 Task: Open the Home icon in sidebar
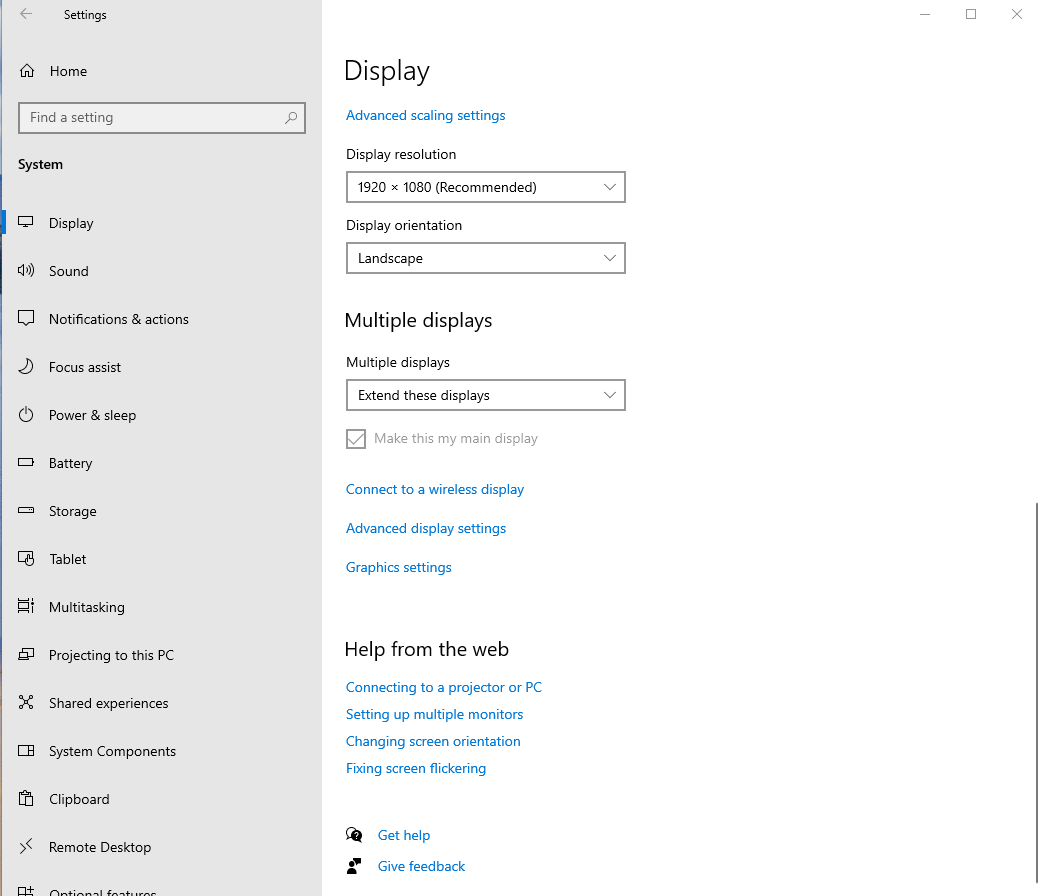click(x=27, y=71)
